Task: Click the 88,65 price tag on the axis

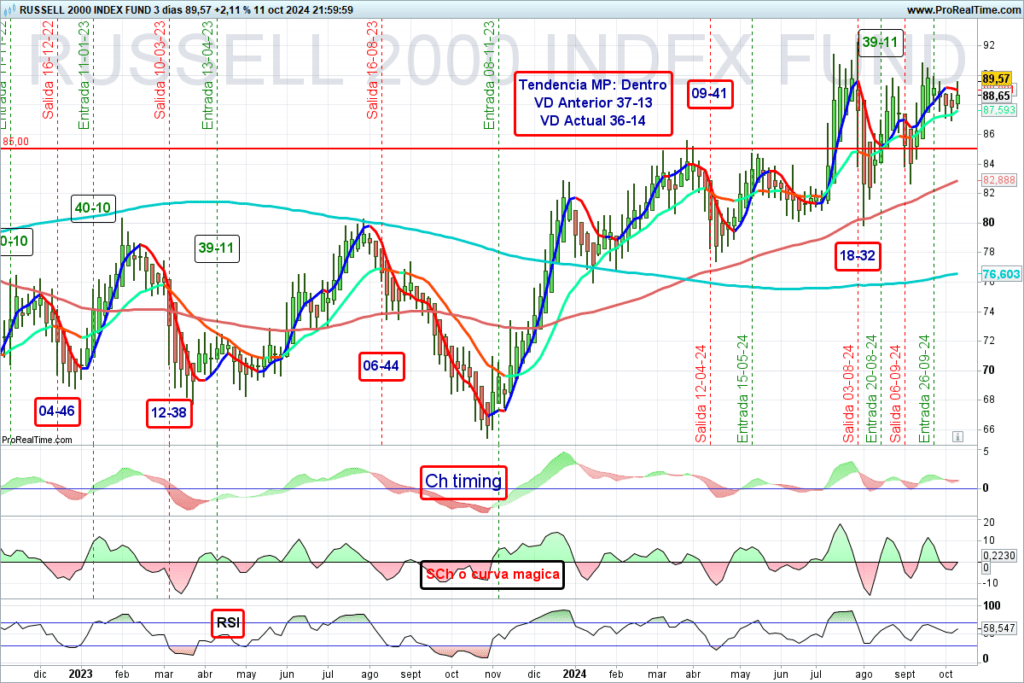Action: point(997,95)
